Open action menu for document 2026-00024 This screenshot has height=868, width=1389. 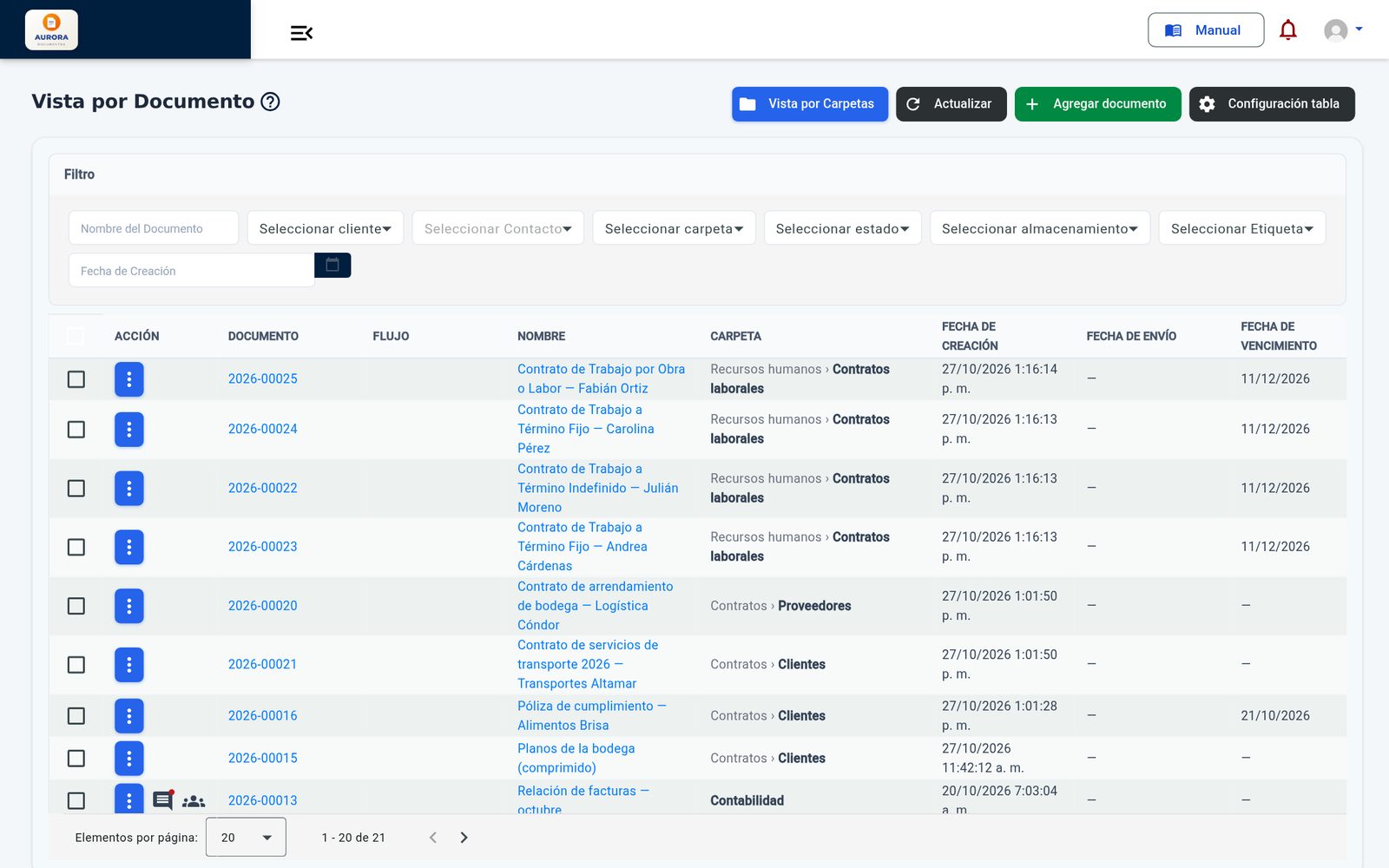[128, 429]
